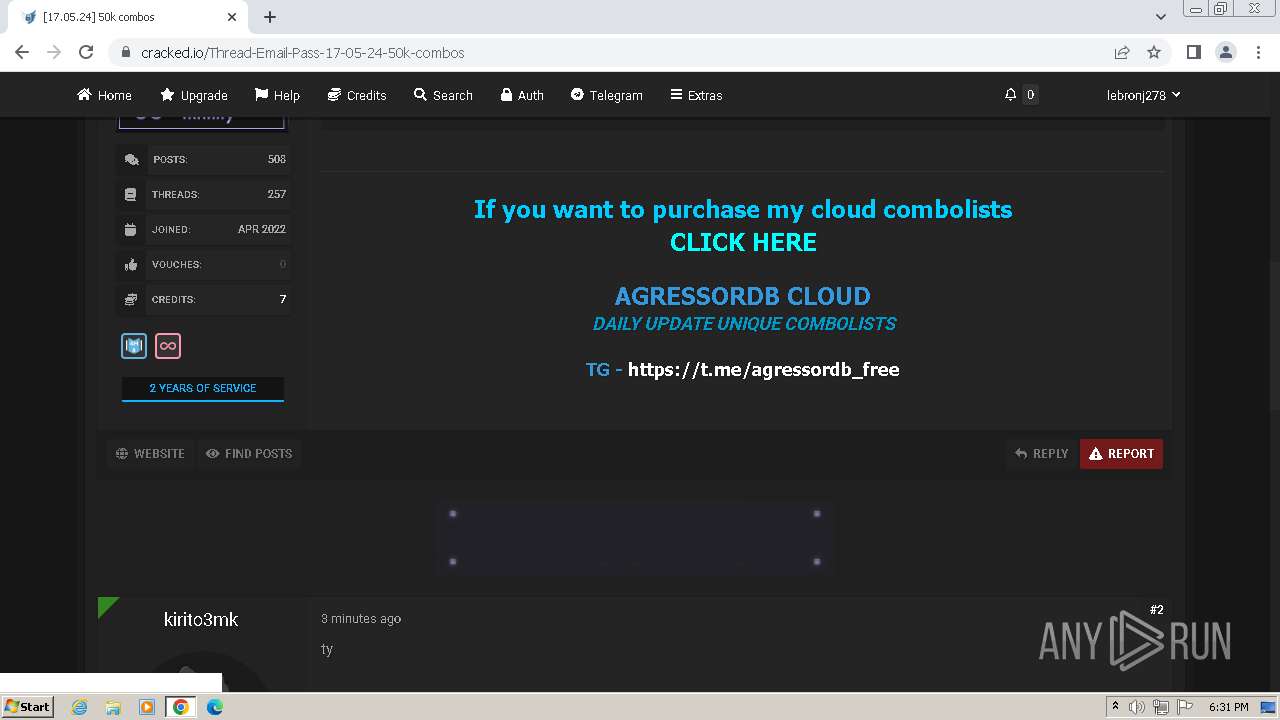This screenshot has height=720, width=1280.
Task: Launch Internet Explorer from taskbar
Action: 79,707
